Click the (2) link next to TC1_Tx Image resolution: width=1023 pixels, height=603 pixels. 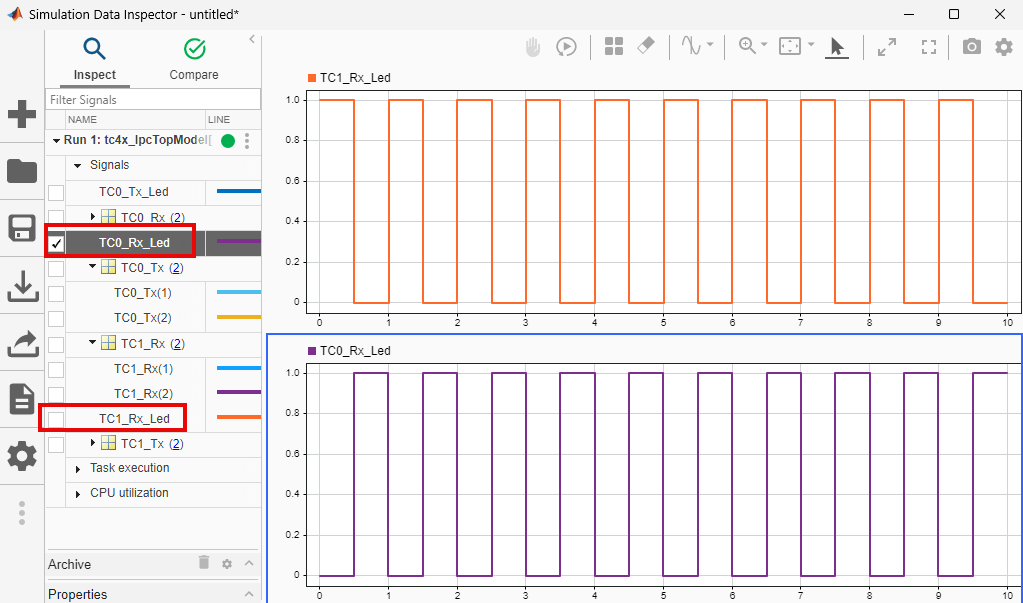pyautogui.click(x=176, y=443)
